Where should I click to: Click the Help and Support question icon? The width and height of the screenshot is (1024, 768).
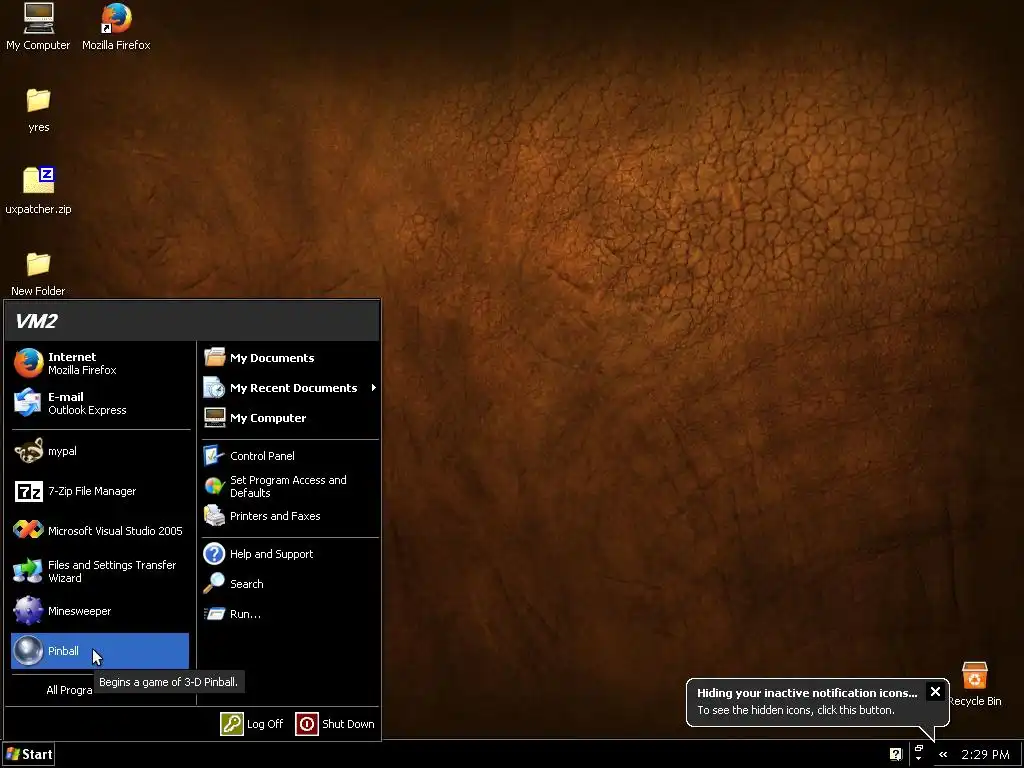[214, 553]
